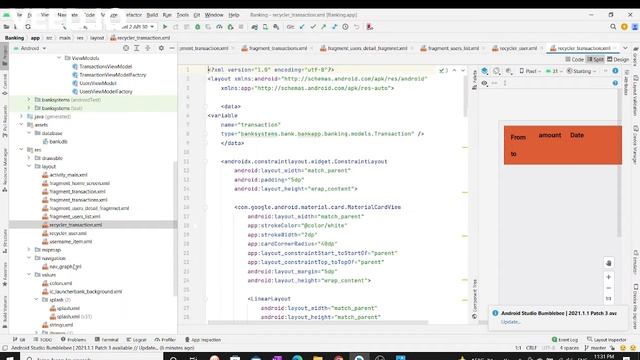Switch editor to Split view mode
This screenshot has height=360, width=640.
click(596, 60)
